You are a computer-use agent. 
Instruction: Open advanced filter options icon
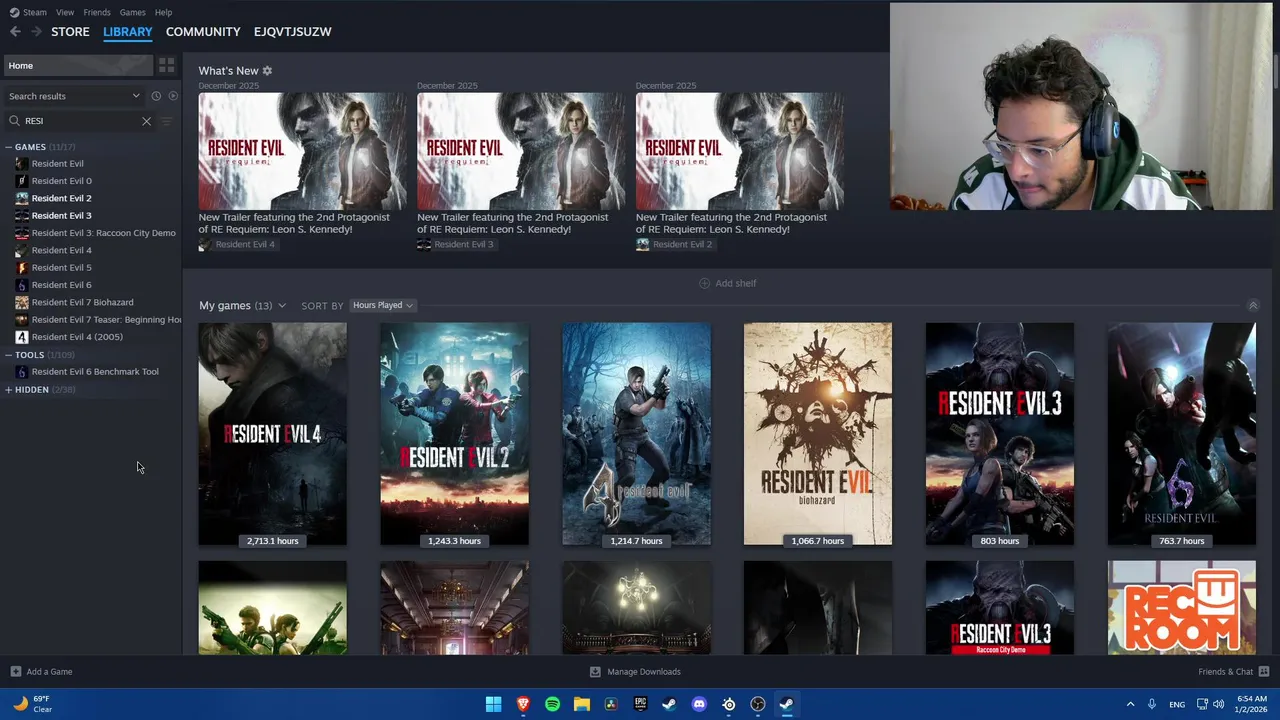tap(167, 121)
